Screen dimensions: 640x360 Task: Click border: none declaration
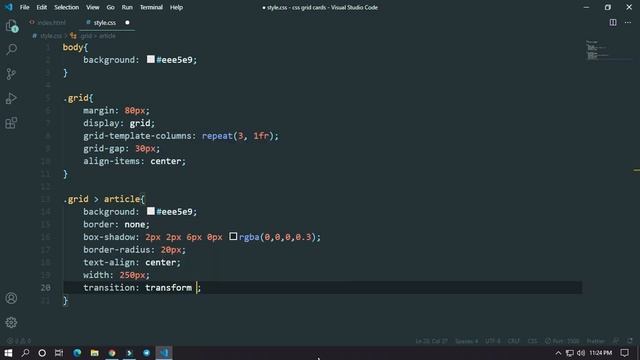116,224
